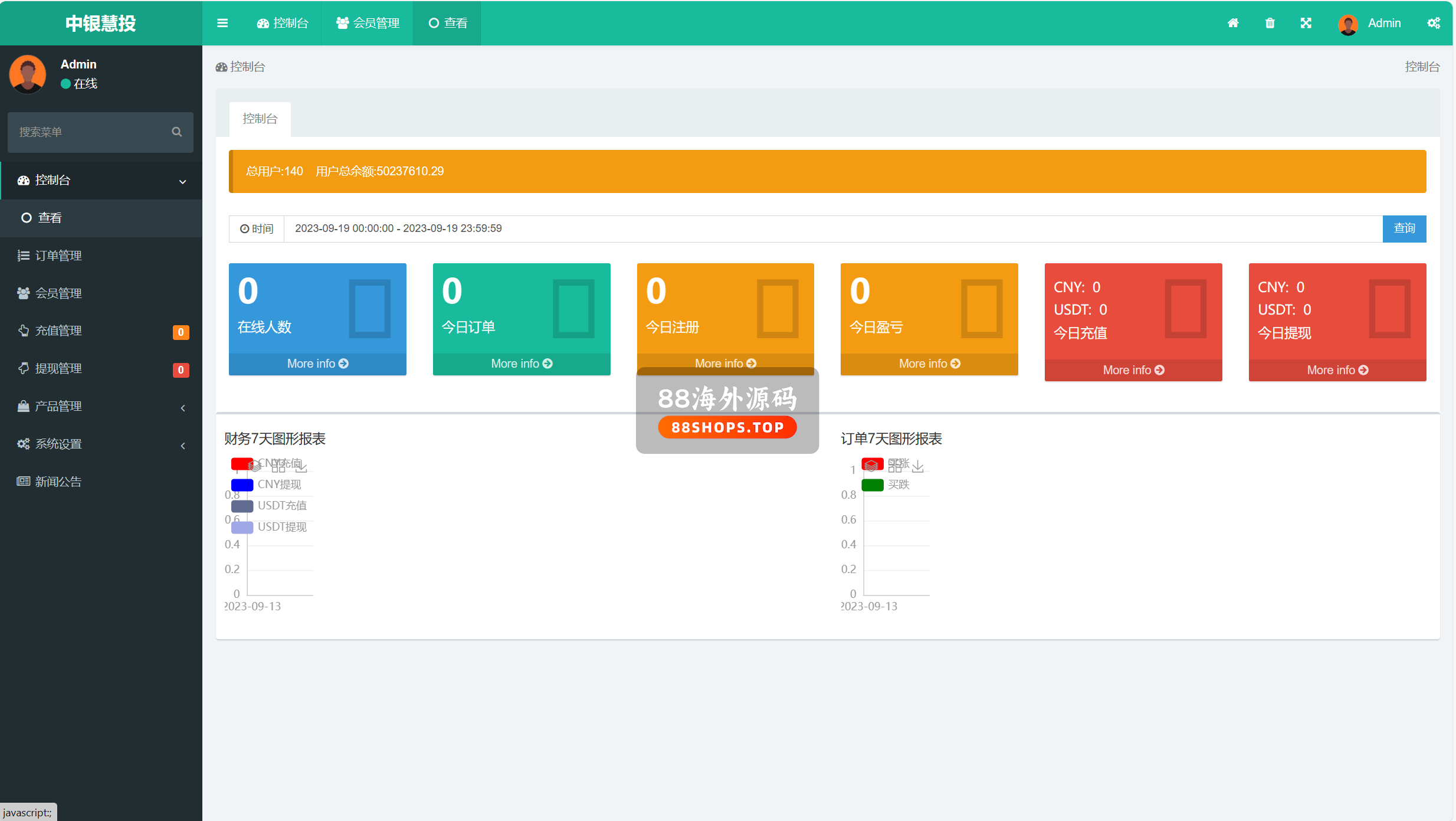Click the blue 查询 button
1456x821 pixels.
[x=1404, y=228]
